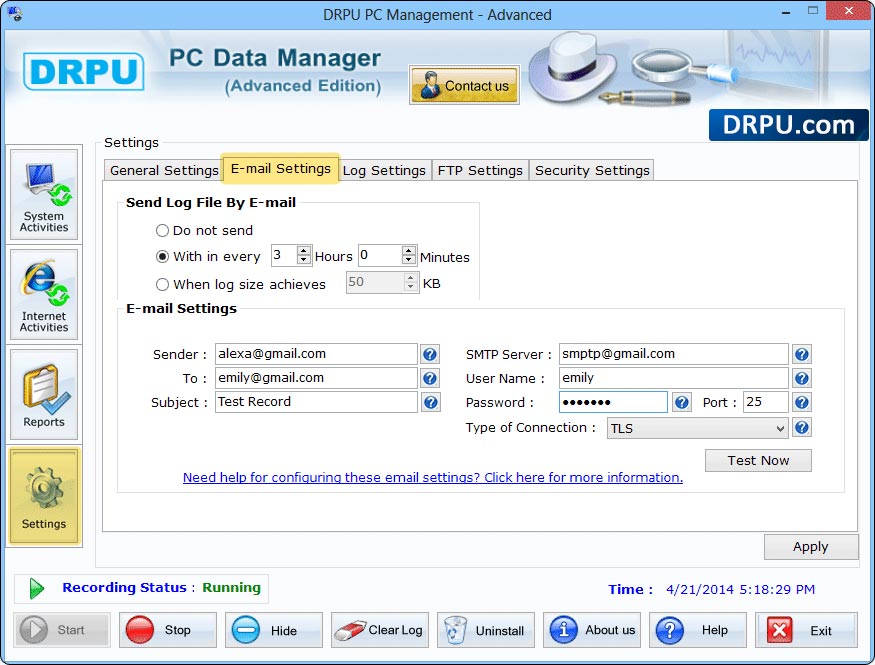Increase the Hours value with up arrow

304,250
